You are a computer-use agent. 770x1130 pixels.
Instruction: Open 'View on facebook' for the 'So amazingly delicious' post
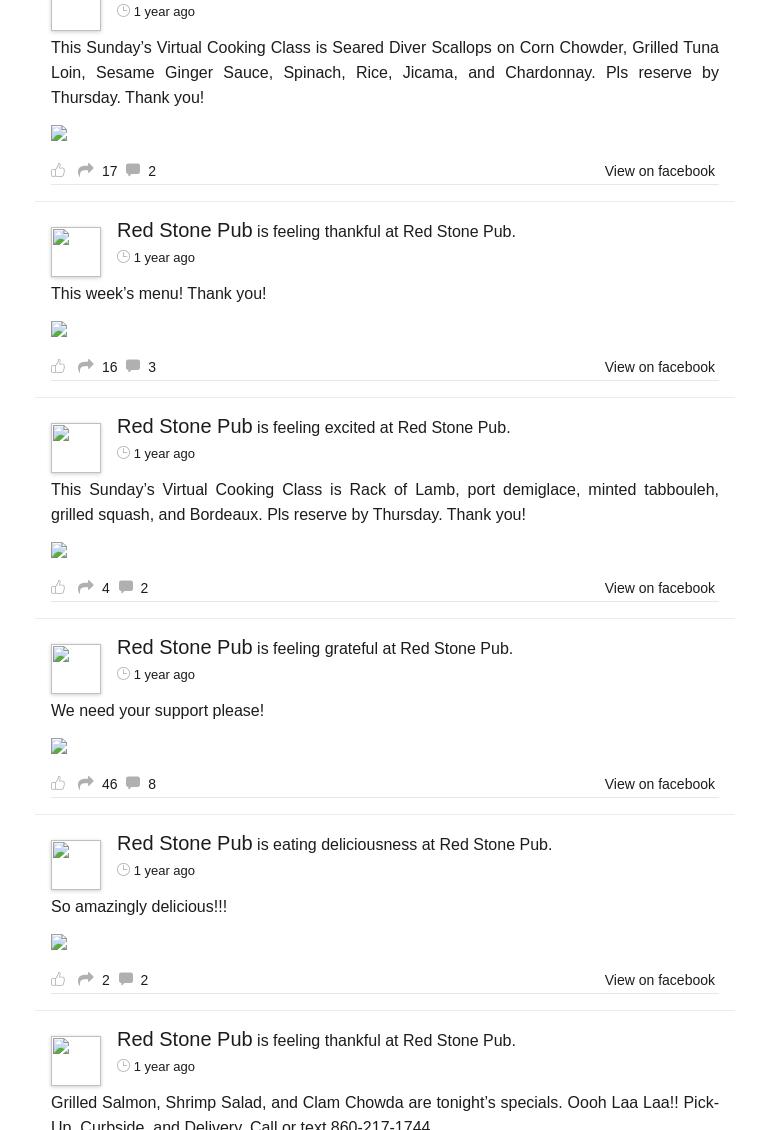659,980
